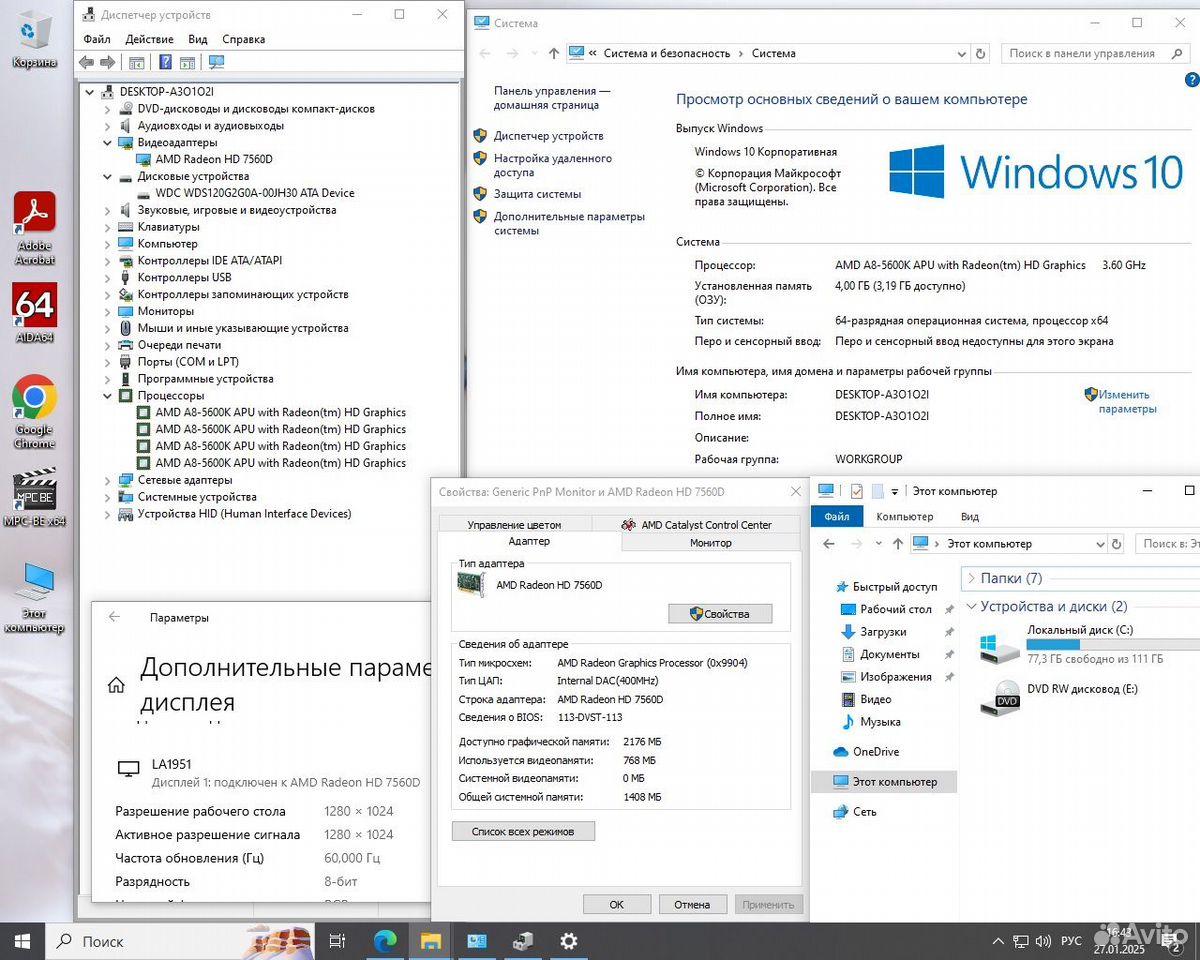The height and width of the screenshot is (960, 1200).
Task: Click the scan hardware monitor icon in Device Manager toolbar
Action: [x=216, y=62]
